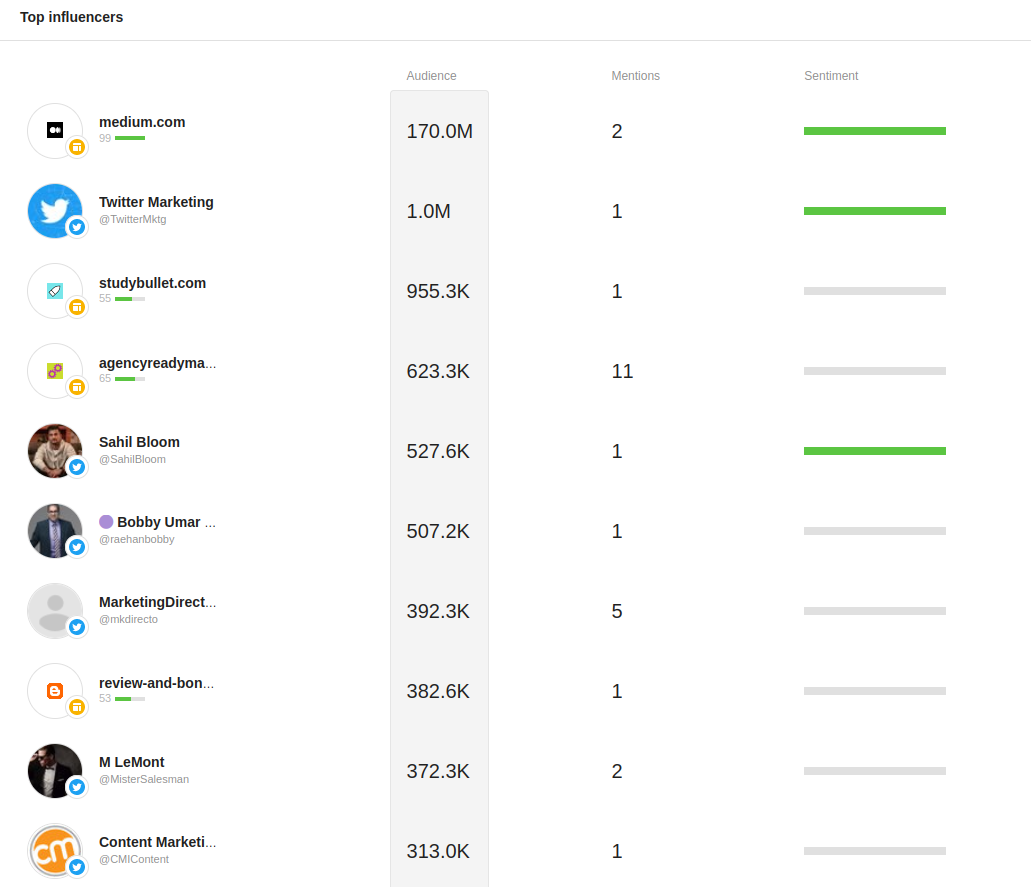1031x887 pixels.
Task: Click handle @CMIContent
Action: (134, 859)
